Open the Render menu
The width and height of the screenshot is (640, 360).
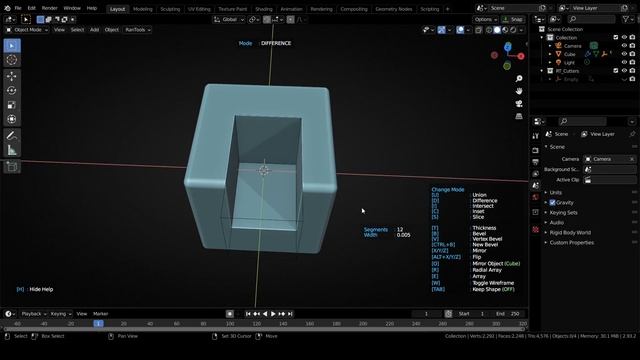click(49, 8)
